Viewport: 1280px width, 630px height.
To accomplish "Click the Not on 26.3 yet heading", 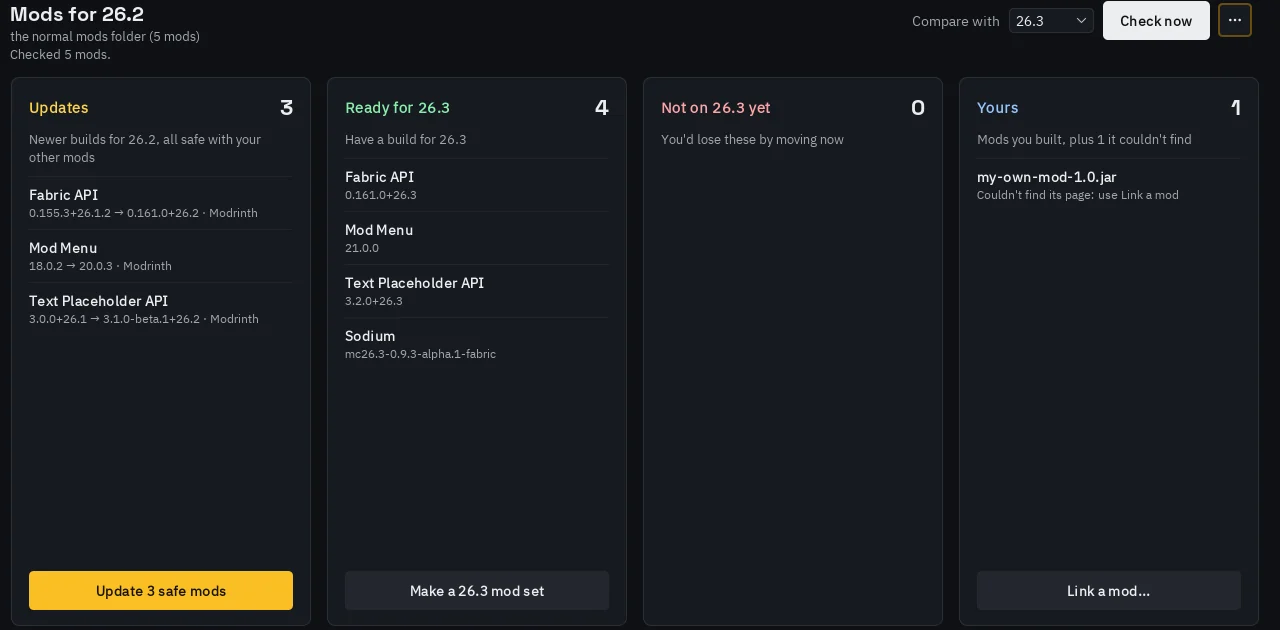I will tap(716, 107).
